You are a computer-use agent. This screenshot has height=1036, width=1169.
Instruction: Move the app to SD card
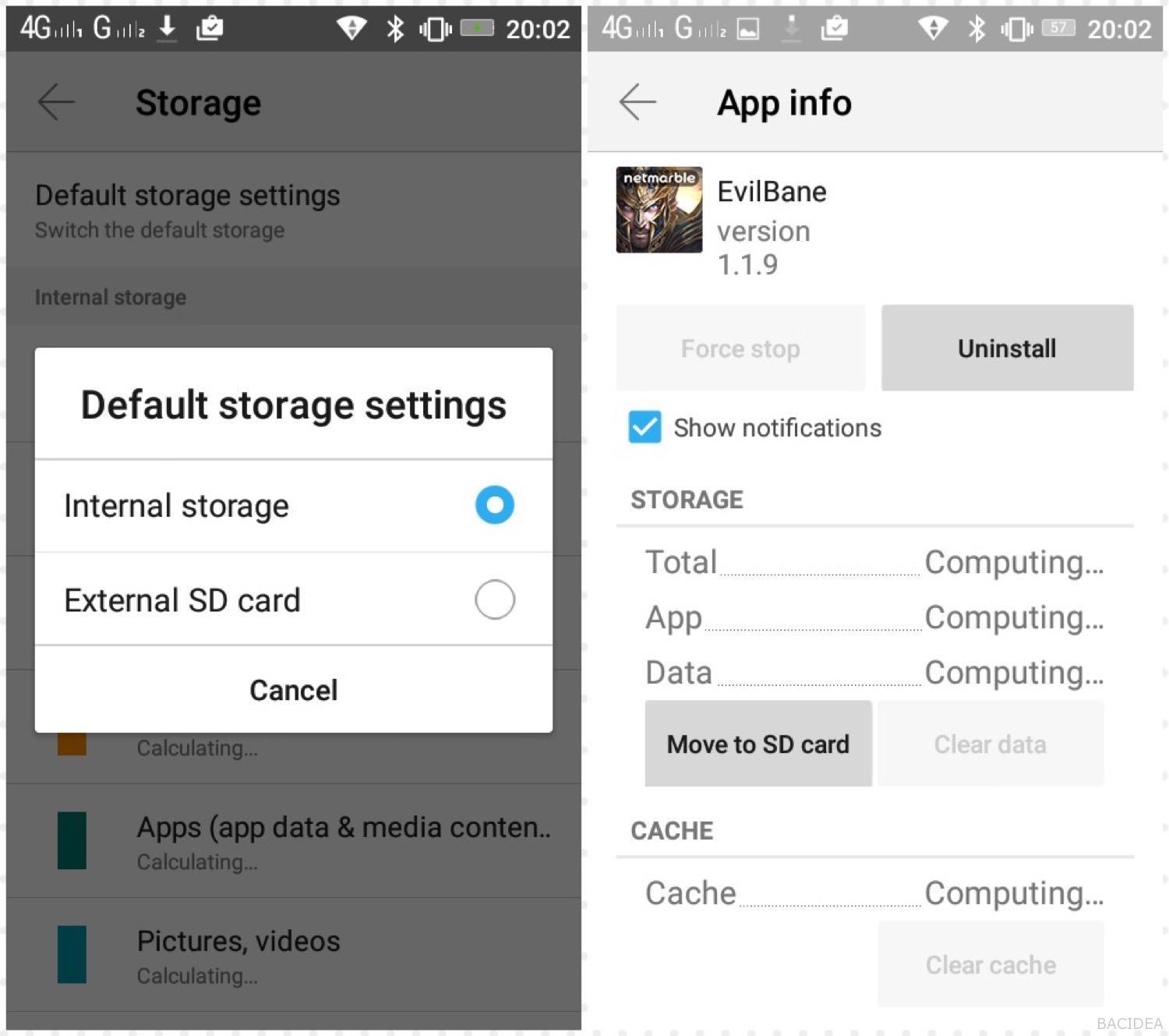point(758,744)
